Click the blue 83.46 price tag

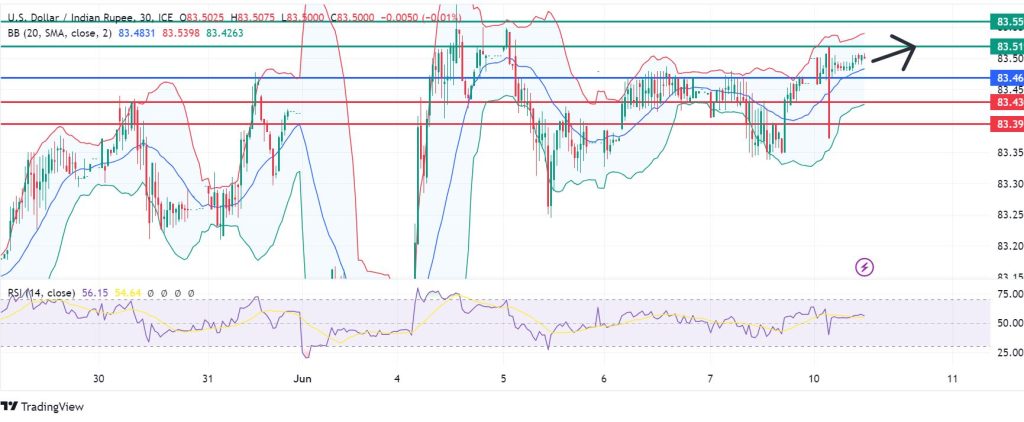(1008, 78)
